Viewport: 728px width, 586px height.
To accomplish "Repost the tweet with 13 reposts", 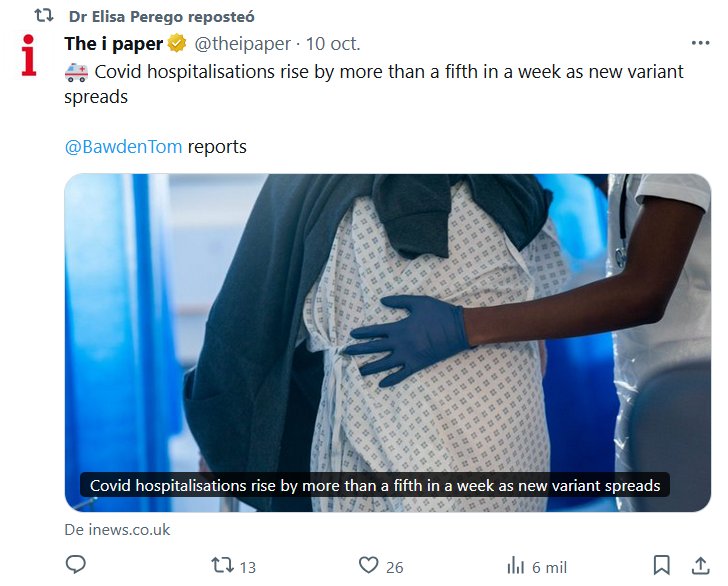I will 222,566.
